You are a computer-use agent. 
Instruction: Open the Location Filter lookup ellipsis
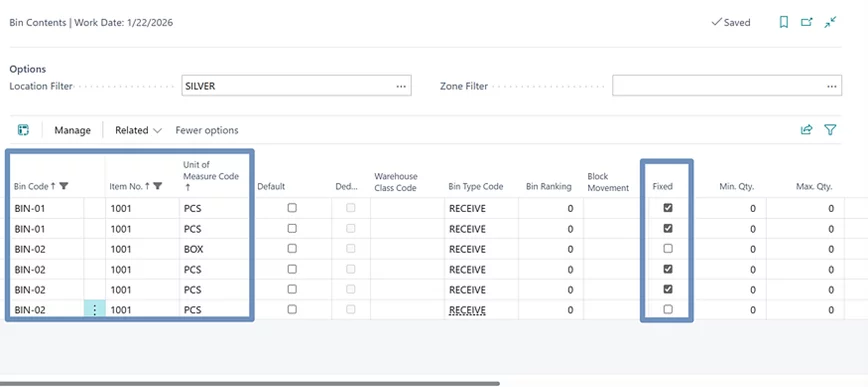pos(401,86)
